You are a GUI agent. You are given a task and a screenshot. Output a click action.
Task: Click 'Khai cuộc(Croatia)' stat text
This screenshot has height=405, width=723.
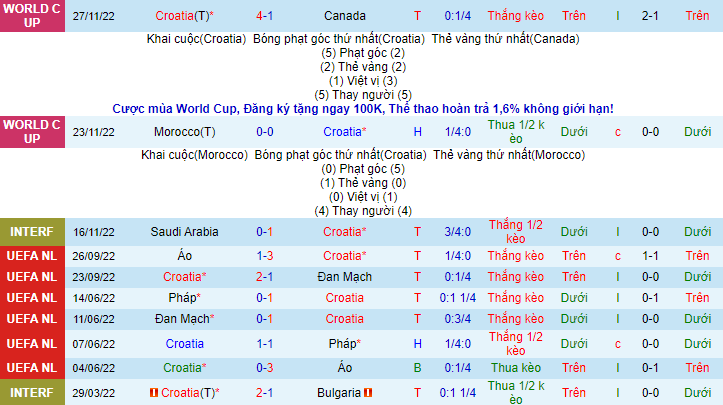pyautogui.click(x=196, y=39)
